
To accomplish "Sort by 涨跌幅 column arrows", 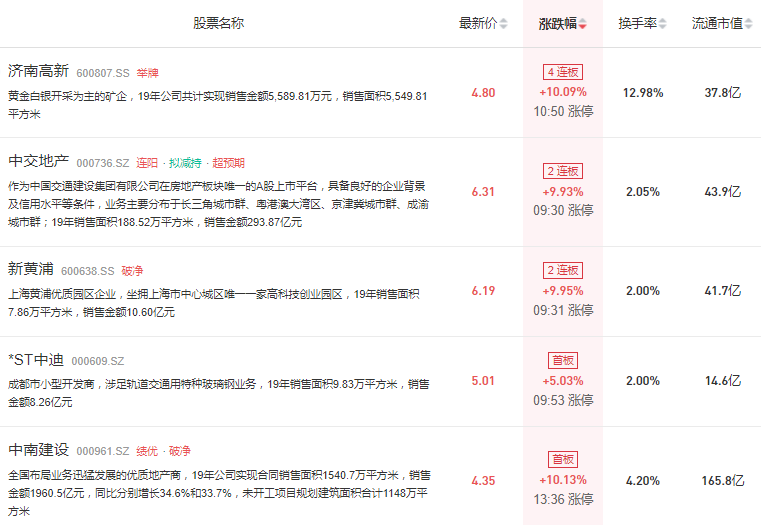I will (582, 23).
